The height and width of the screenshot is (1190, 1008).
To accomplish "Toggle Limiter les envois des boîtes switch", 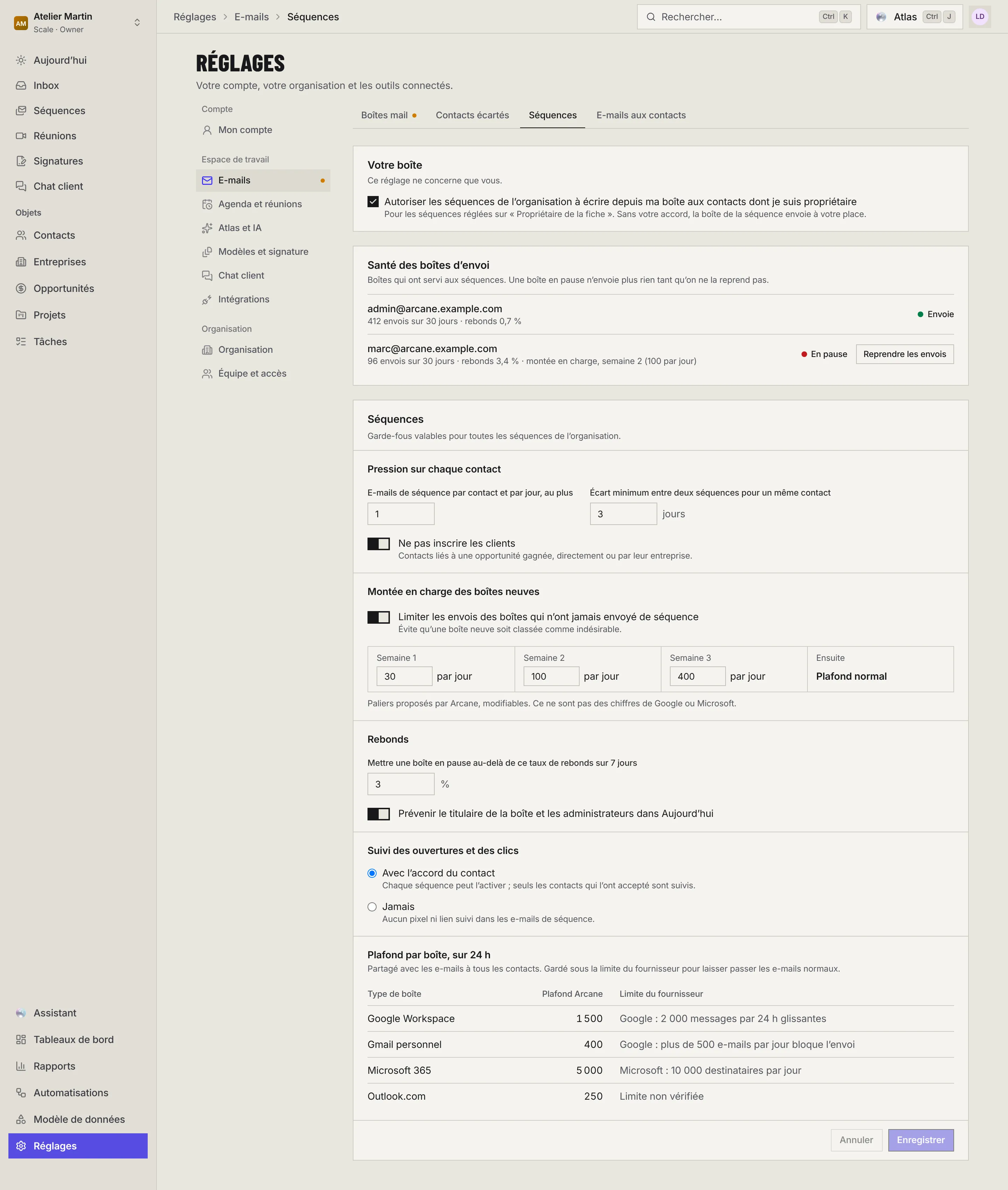I will [x=378, y=617].
